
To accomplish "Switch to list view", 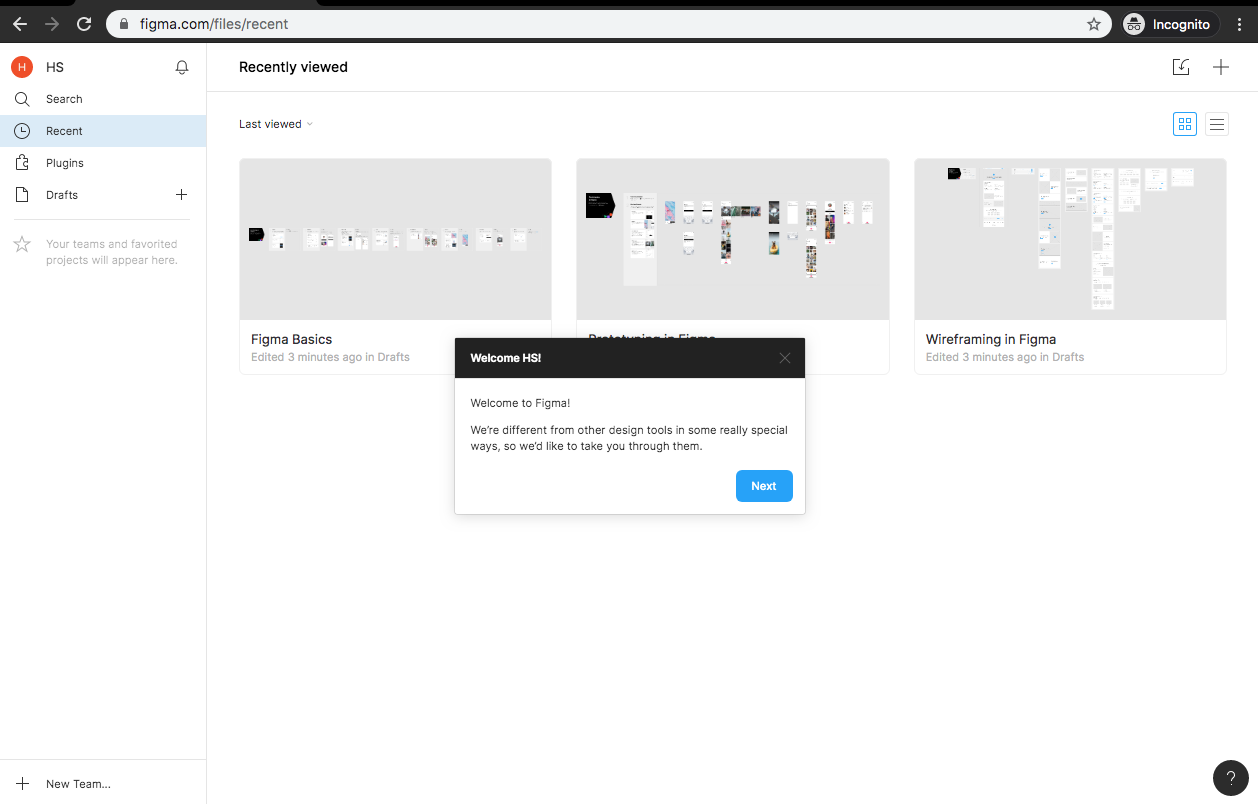I will (1217, 124).
